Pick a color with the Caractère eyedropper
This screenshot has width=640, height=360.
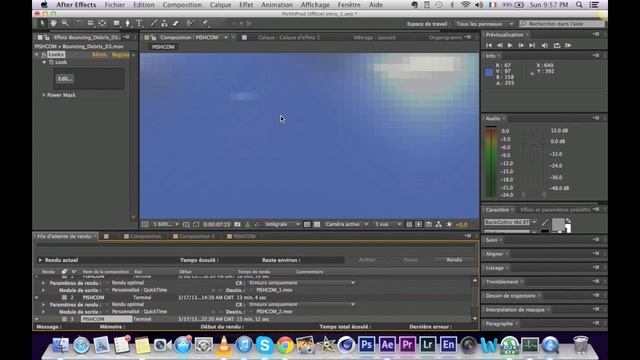coord(545,222)
